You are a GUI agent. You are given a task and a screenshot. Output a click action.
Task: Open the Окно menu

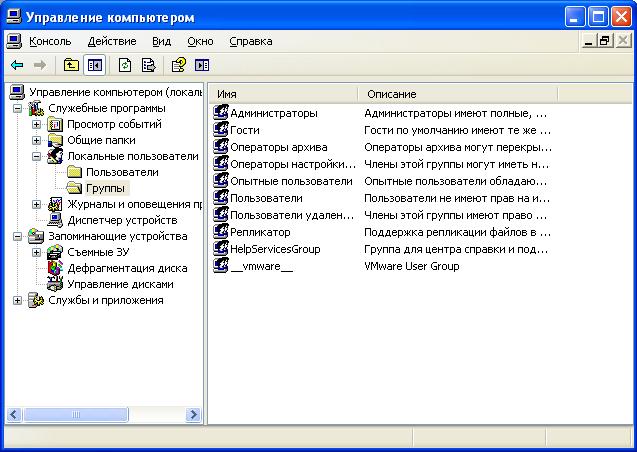[200, 41]
